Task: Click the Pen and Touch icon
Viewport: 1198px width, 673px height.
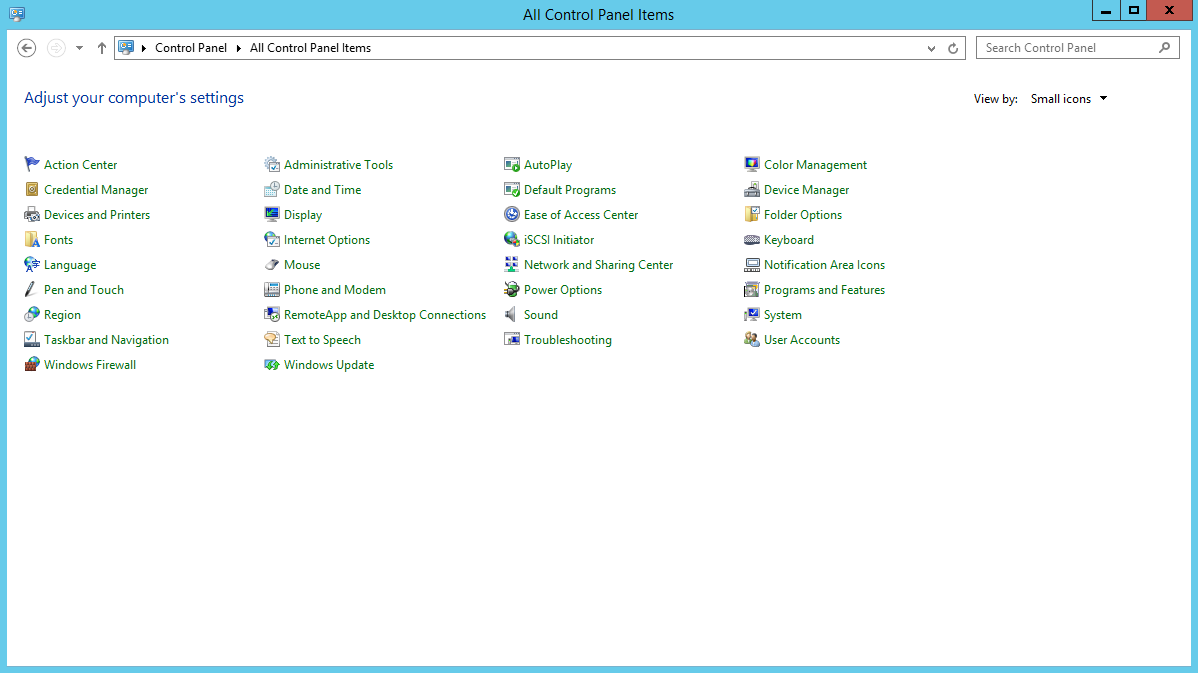Action: [x=31, y=290]
